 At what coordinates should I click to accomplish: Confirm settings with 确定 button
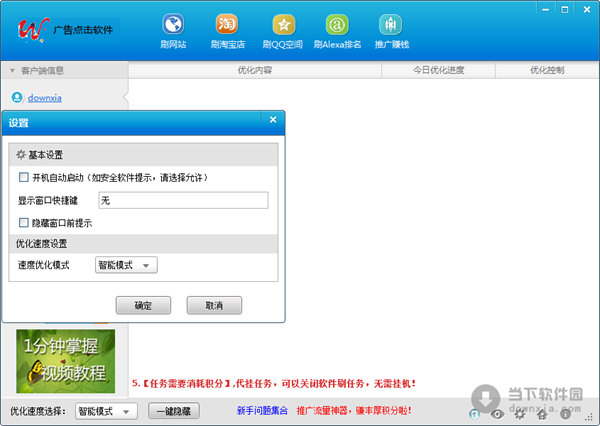coord(143,304)
